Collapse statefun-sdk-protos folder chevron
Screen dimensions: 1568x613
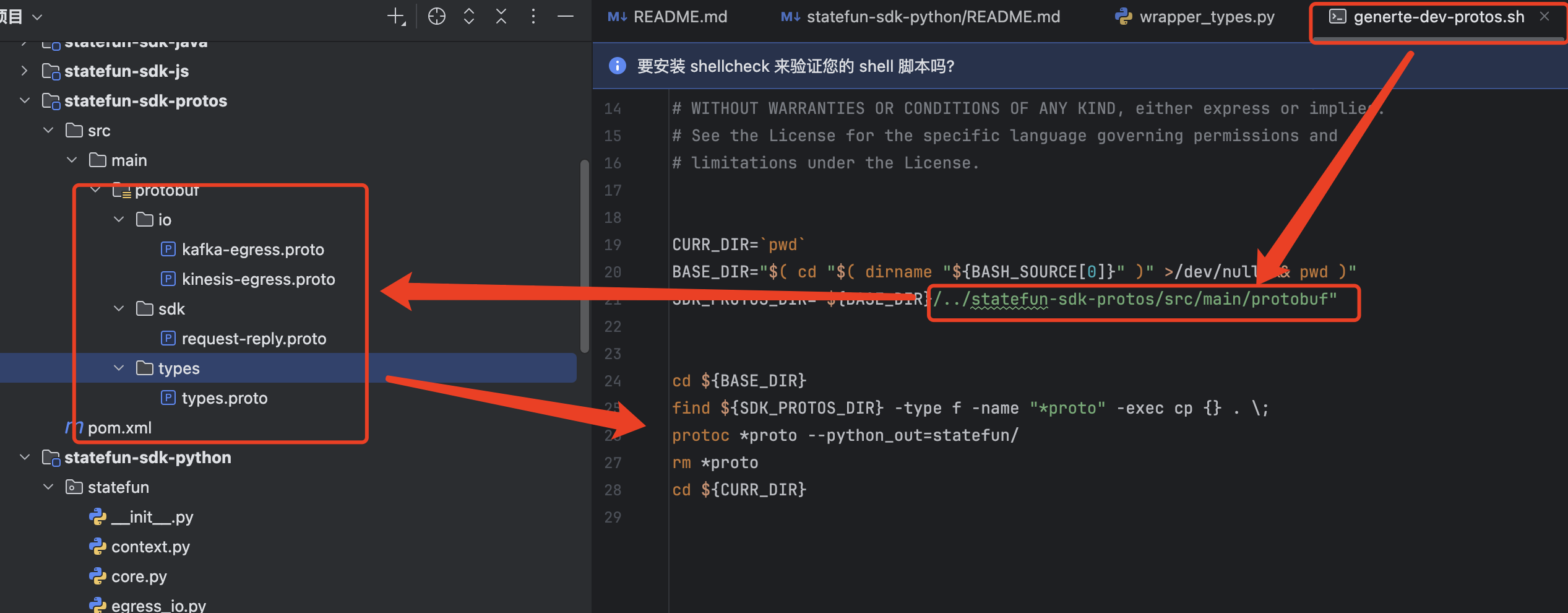(x=24, y=100)
